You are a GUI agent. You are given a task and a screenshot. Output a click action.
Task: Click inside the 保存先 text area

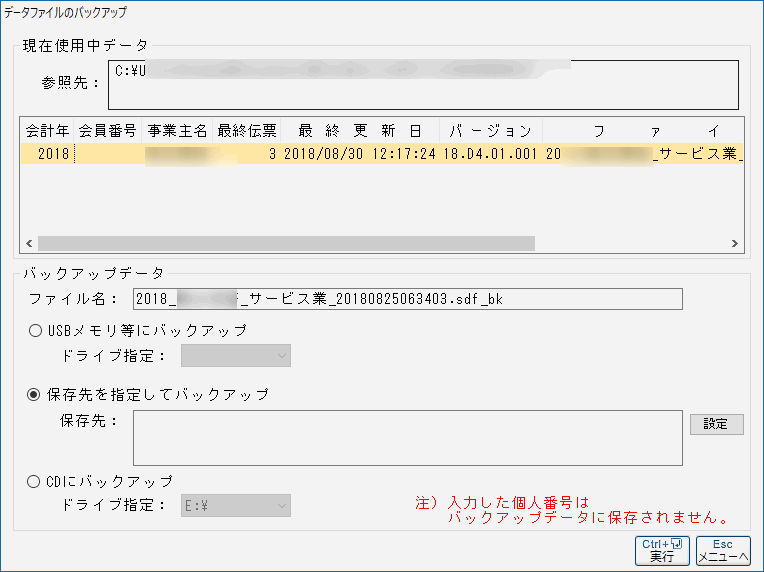tap(407, 437)
